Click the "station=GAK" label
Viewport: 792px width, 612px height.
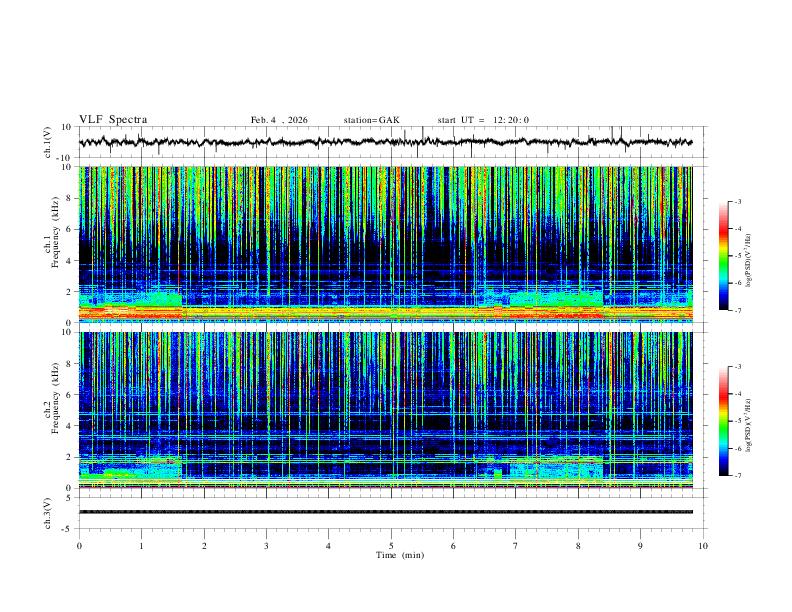coord(371,120)
